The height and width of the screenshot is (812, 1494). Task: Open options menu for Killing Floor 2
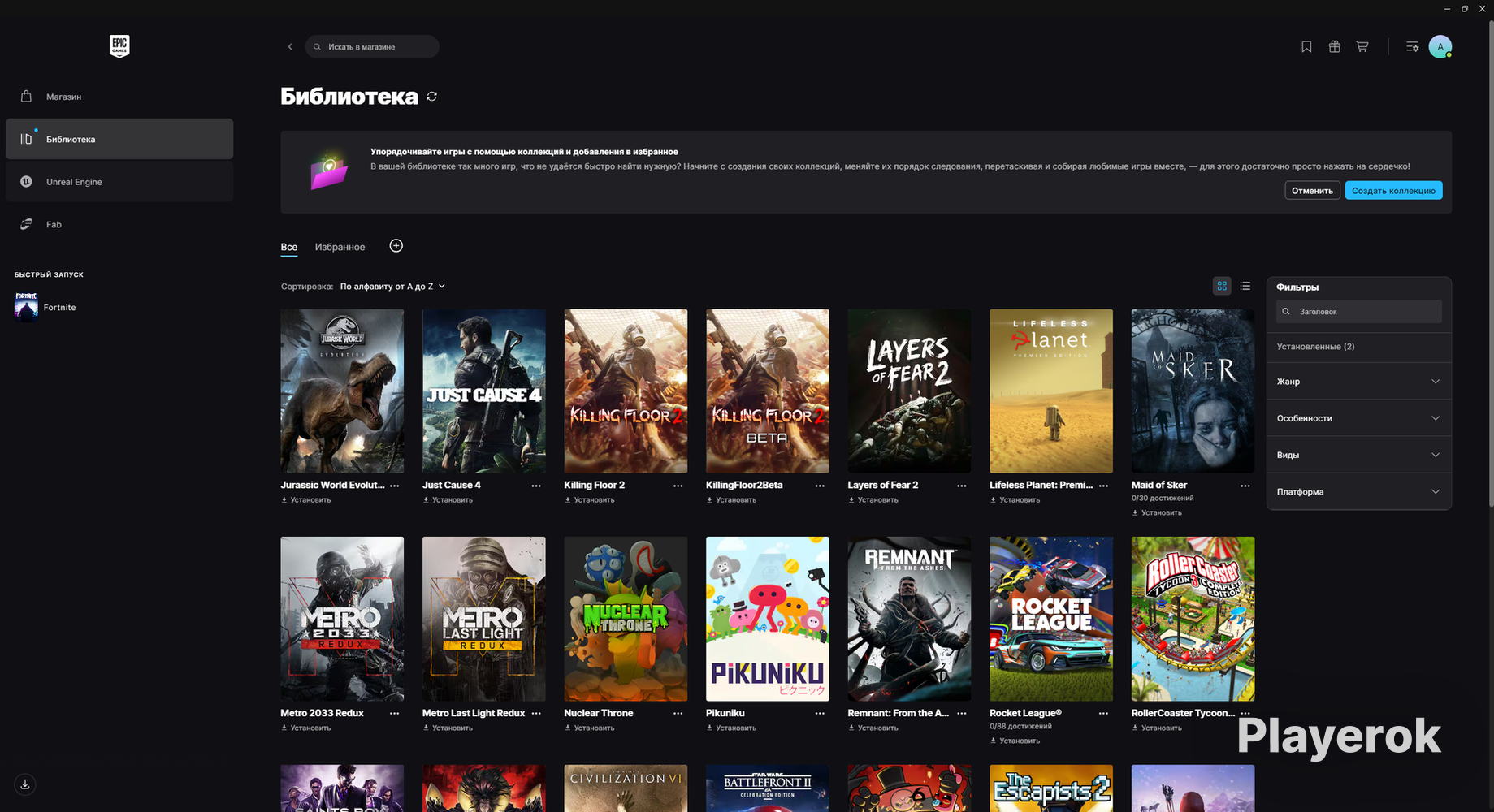pos(678,486)
